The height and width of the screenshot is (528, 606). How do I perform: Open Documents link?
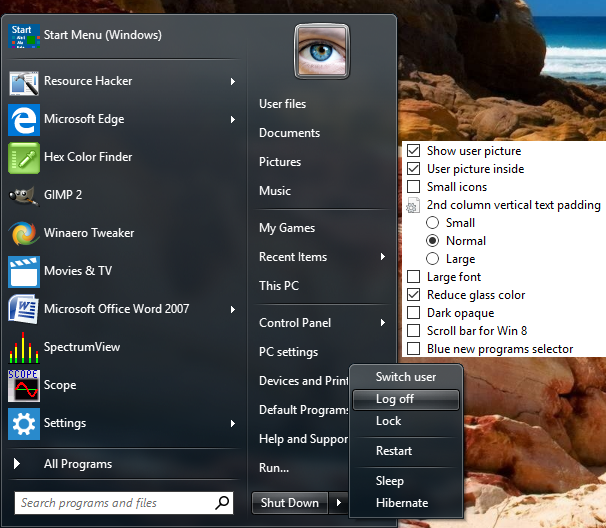point(289,133)
